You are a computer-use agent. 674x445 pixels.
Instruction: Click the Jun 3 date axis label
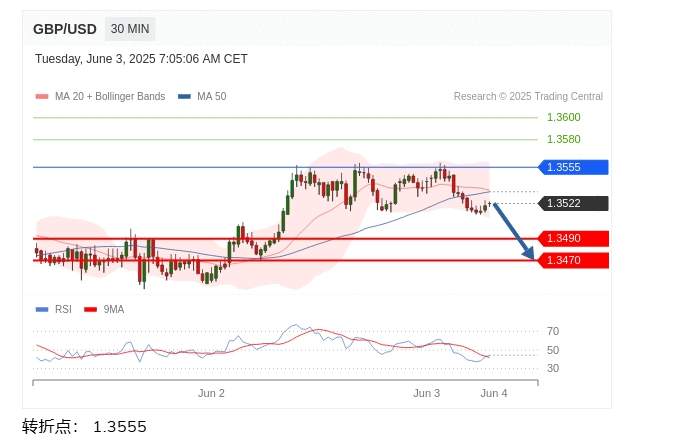[426, 393]
